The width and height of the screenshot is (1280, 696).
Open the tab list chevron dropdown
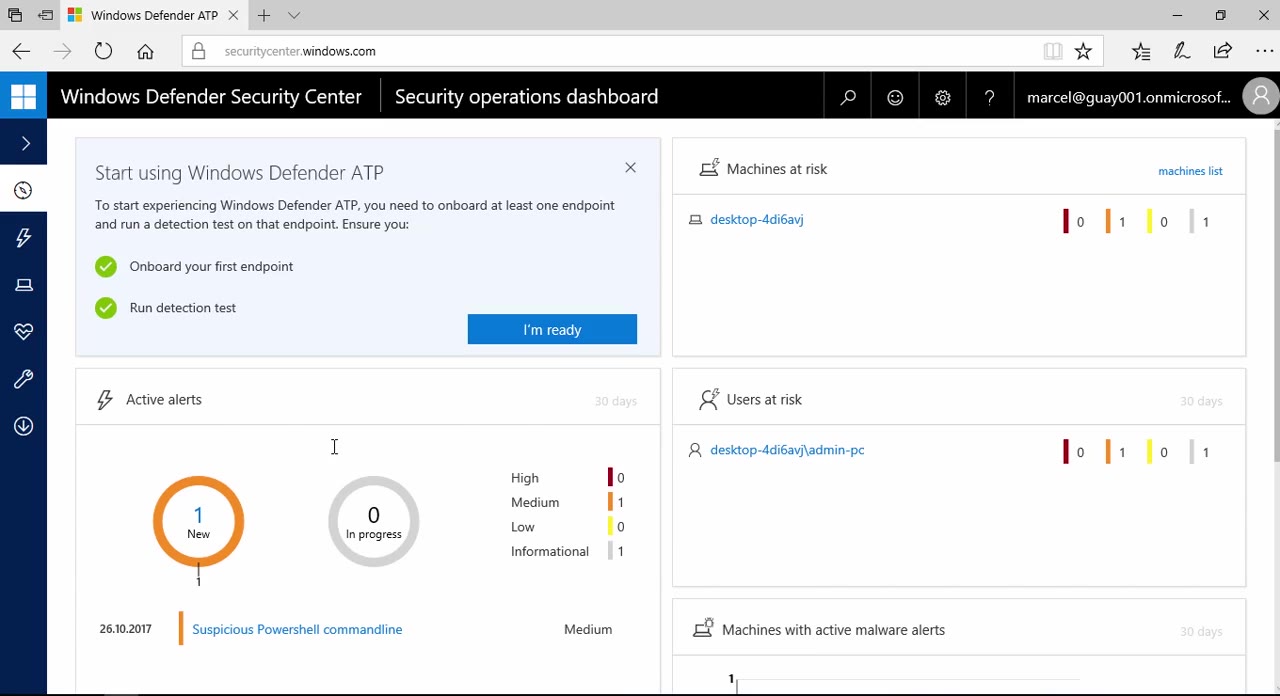291,15
